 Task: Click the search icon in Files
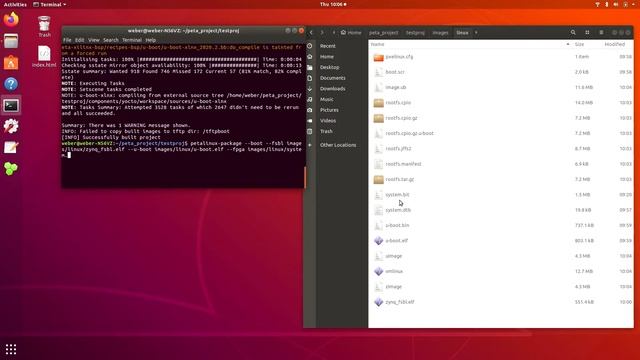point(573,32)
